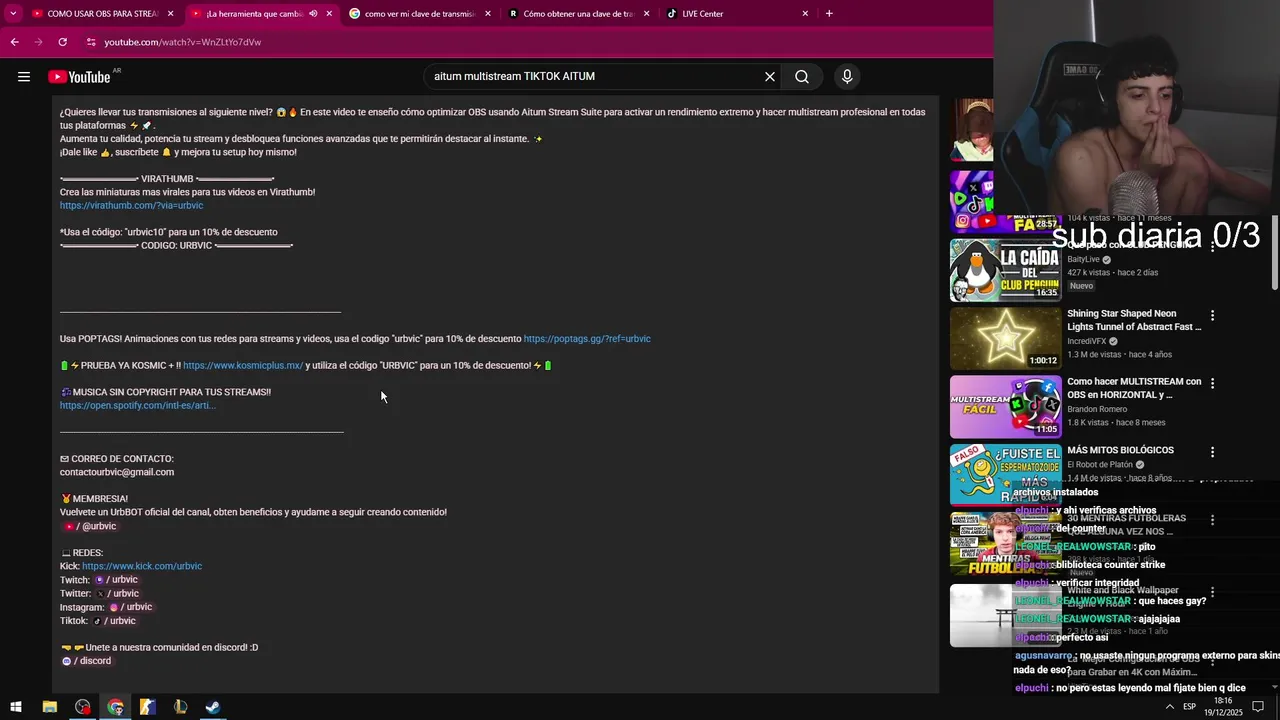Open the MULTISTREAM FÁCIL video thumbnail
The image size is (1280, 720).
tap(1005, 407)
